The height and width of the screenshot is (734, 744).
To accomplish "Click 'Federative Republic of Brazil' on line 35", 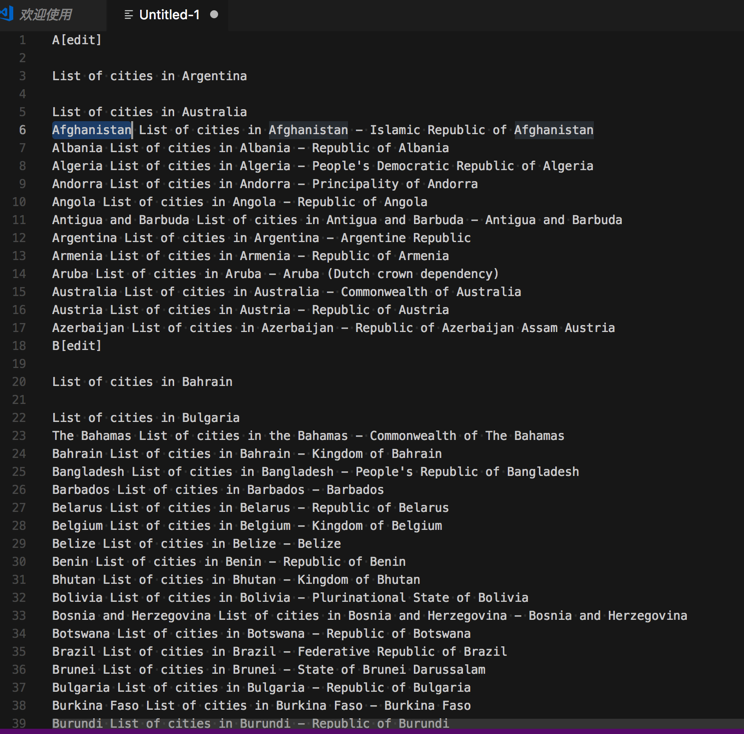I will tap(402, 652).
